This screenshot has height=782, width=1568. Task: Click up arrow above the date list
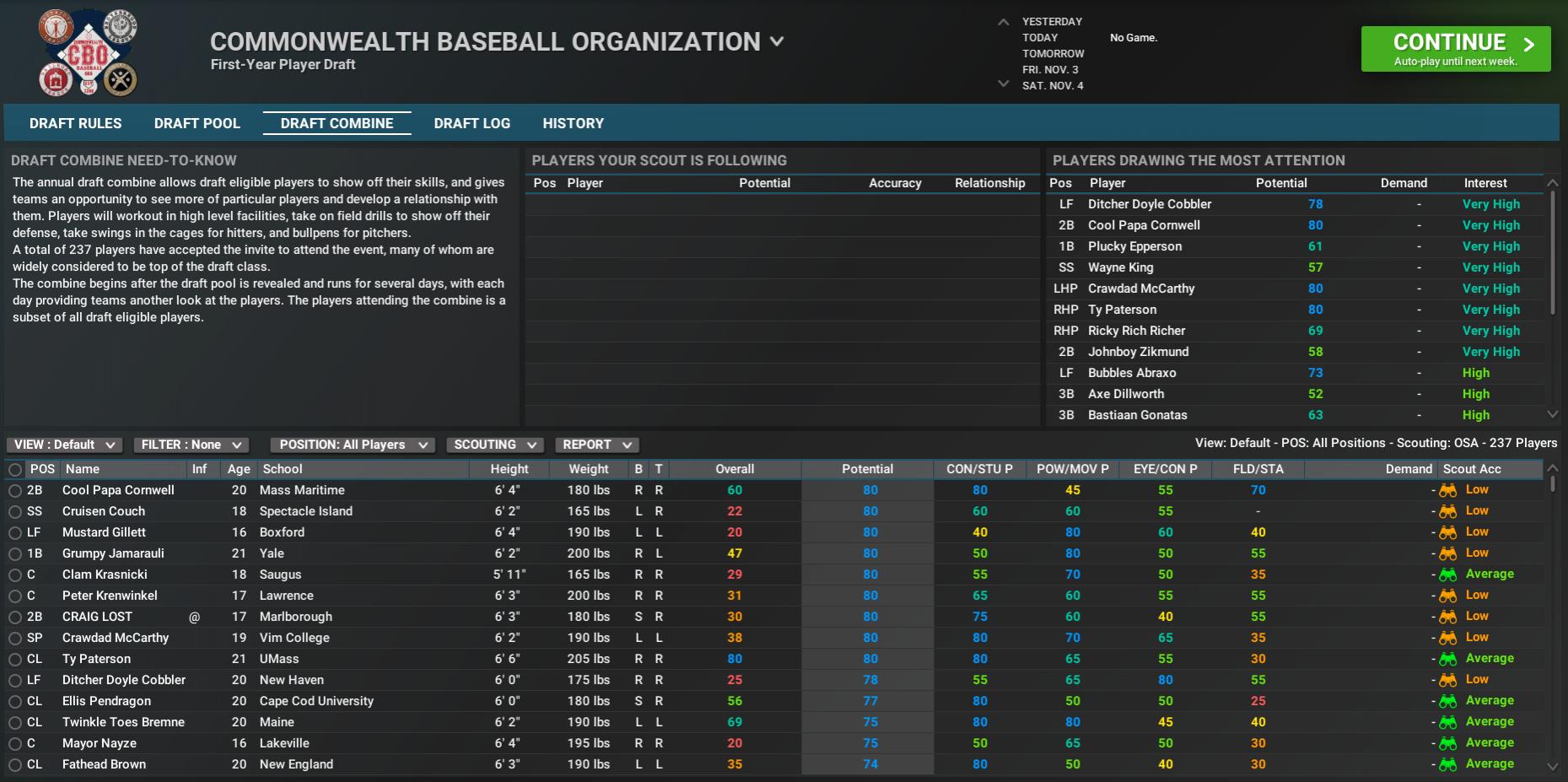(x=1003, y=22)
